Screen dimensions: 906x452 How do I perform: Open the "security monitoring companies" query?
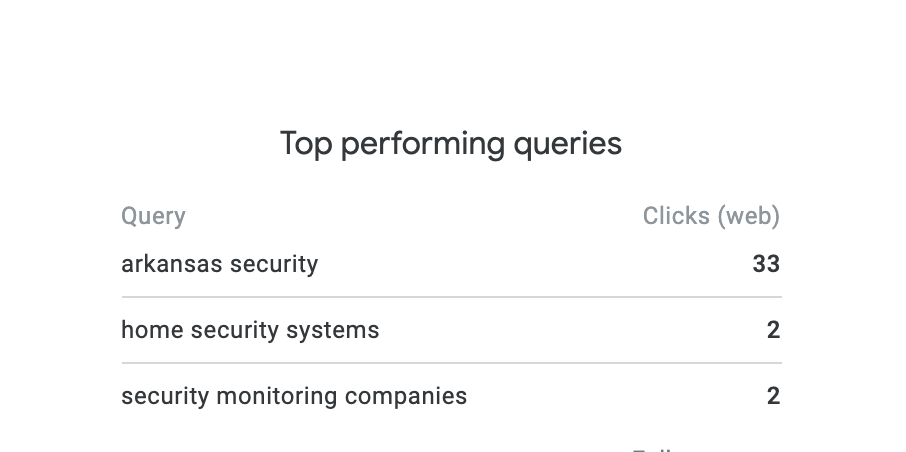click(294, 396)
